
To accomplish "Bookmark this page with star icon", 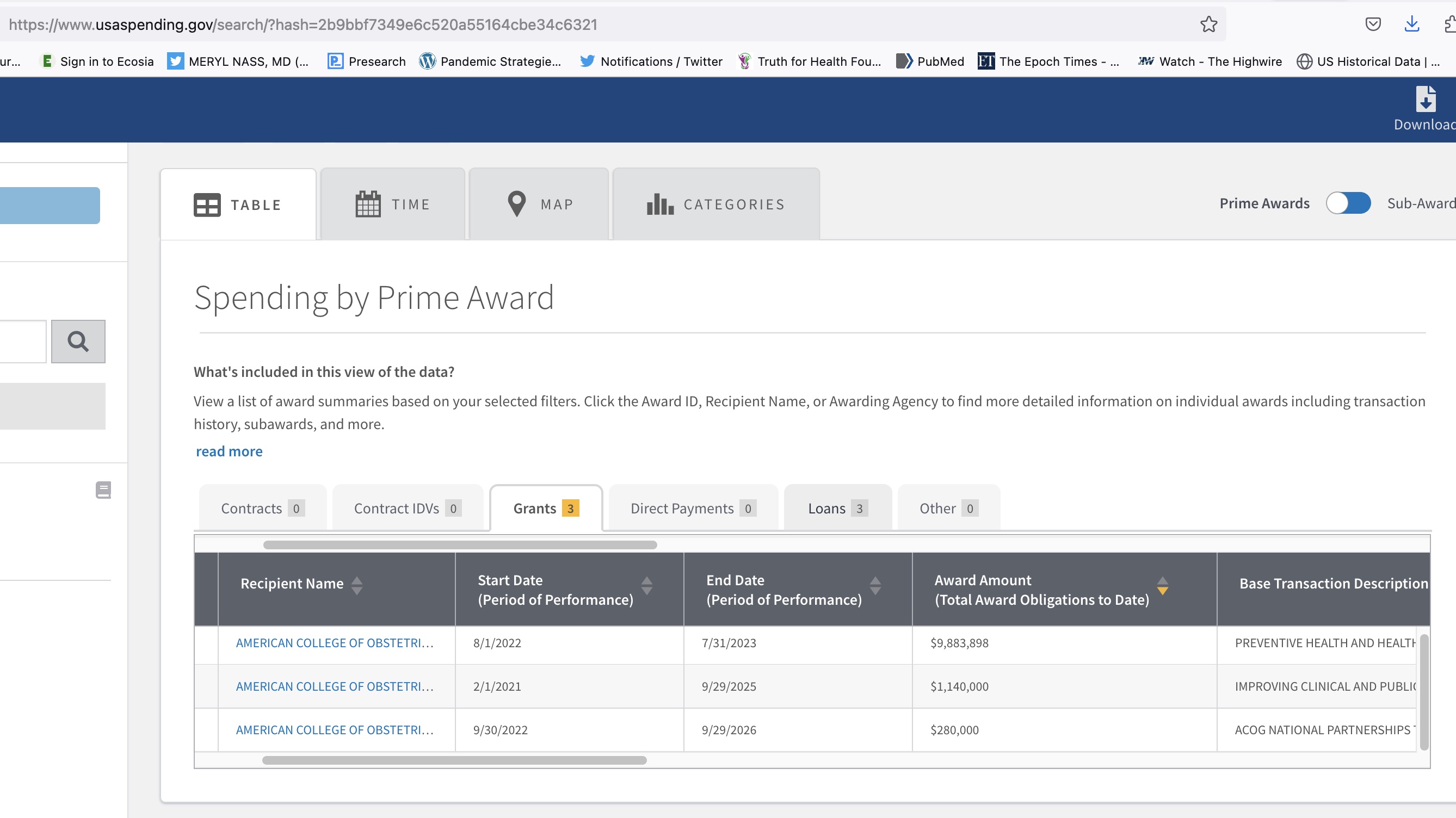I will 1208,24.
